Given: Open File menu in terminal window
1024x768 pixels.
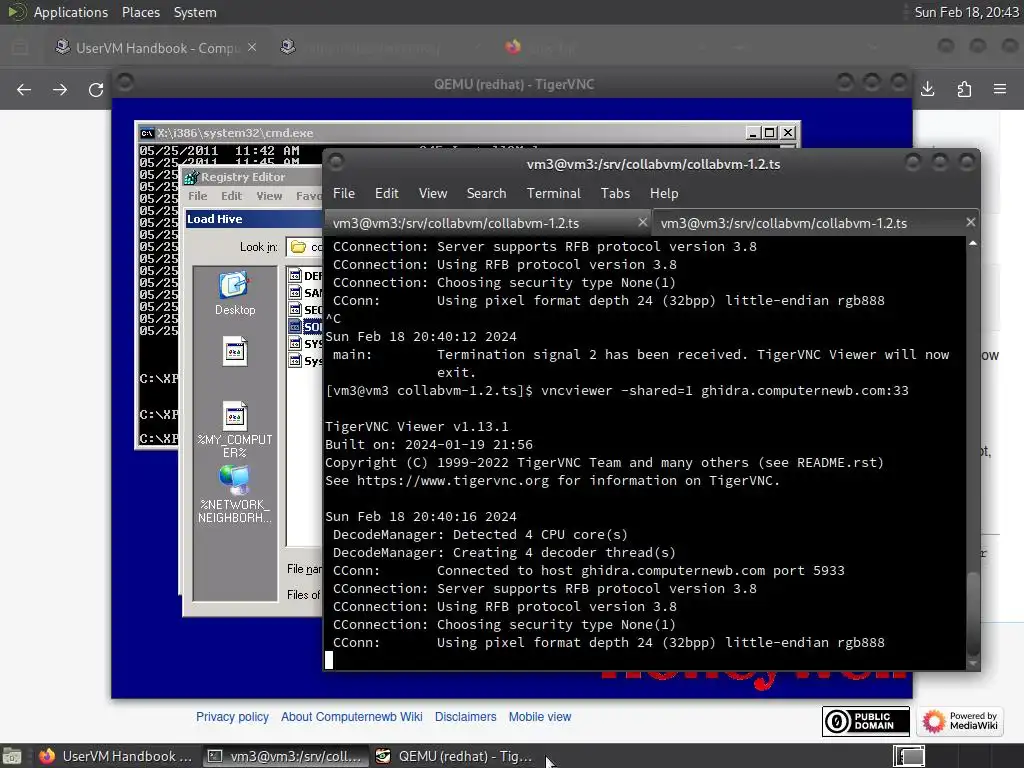Looking at the screenshot, I should click(x=344, y=193).
